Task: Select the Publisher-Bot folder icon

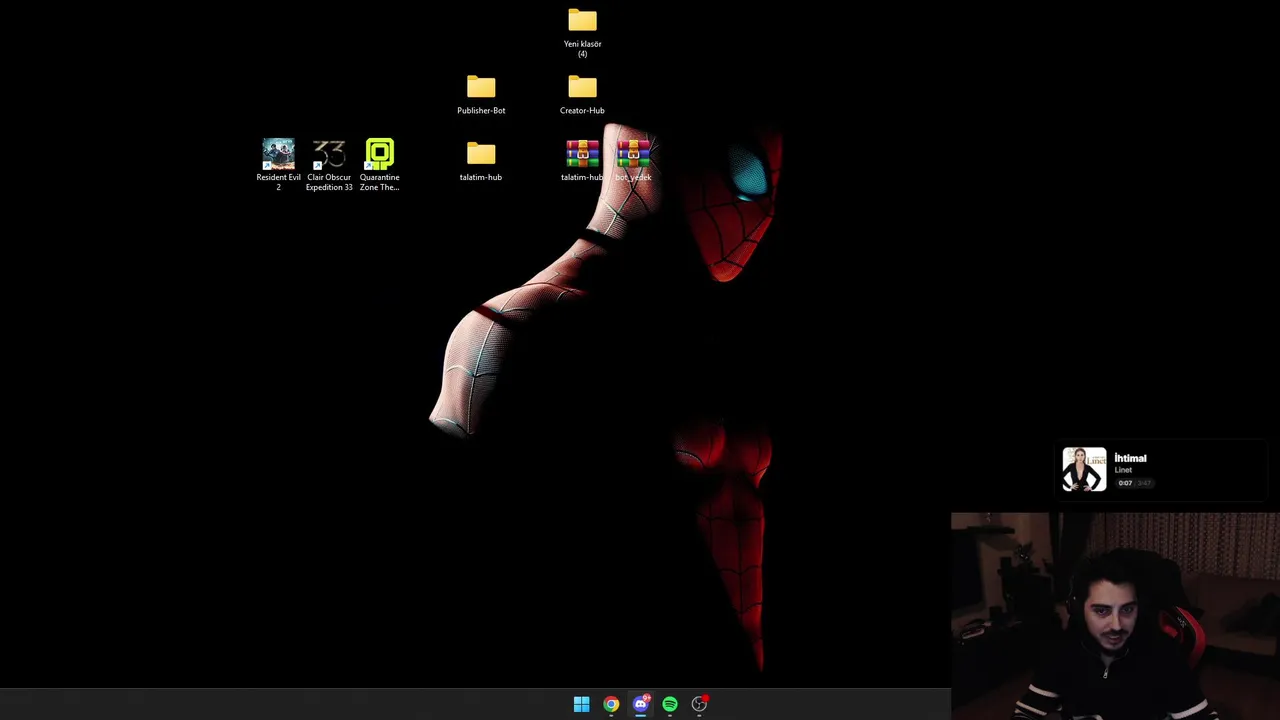Action: [481, 88]
